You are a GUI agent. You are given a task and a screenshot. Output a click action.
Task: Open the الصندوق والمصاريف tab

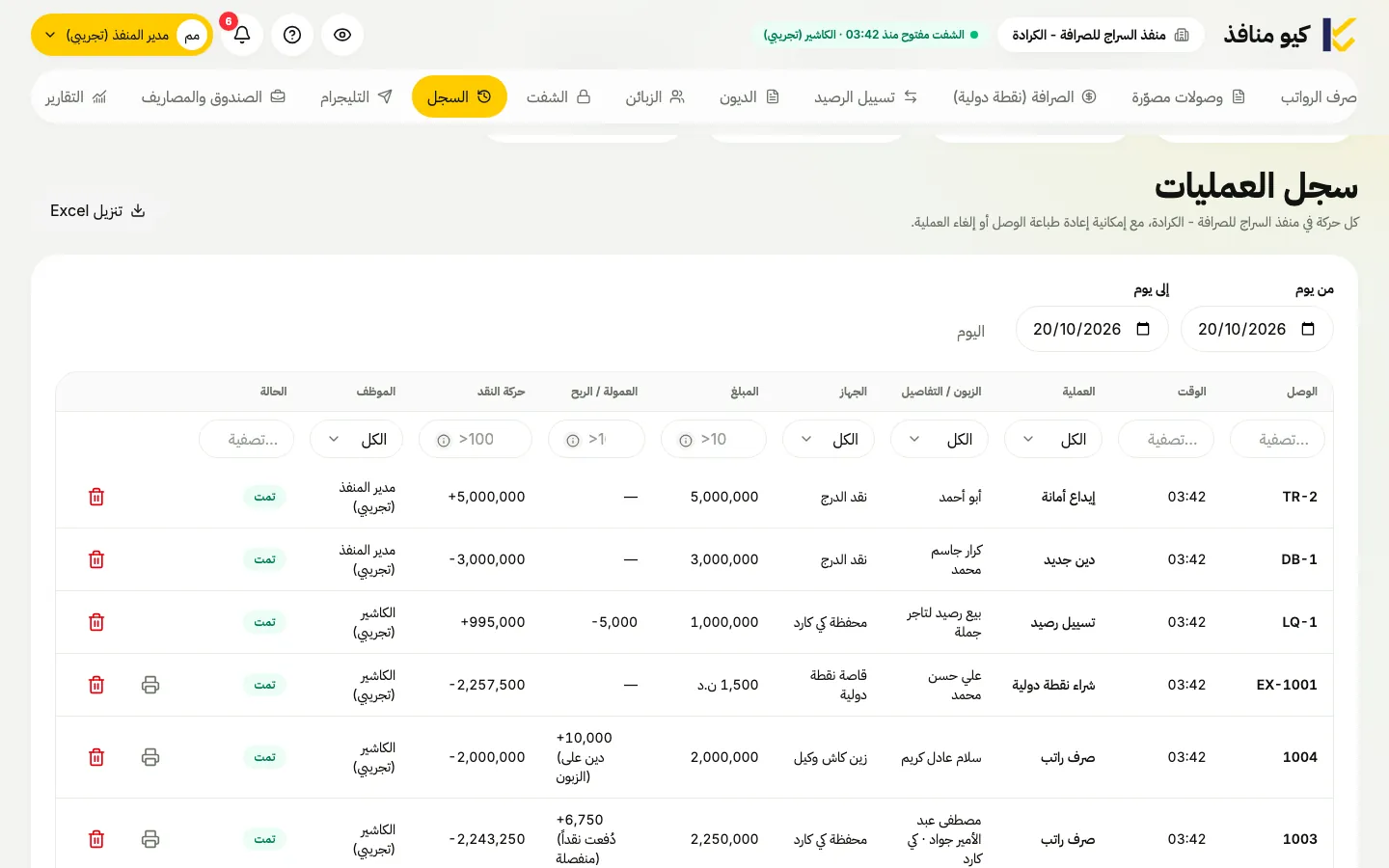click(x=213, y=96)
